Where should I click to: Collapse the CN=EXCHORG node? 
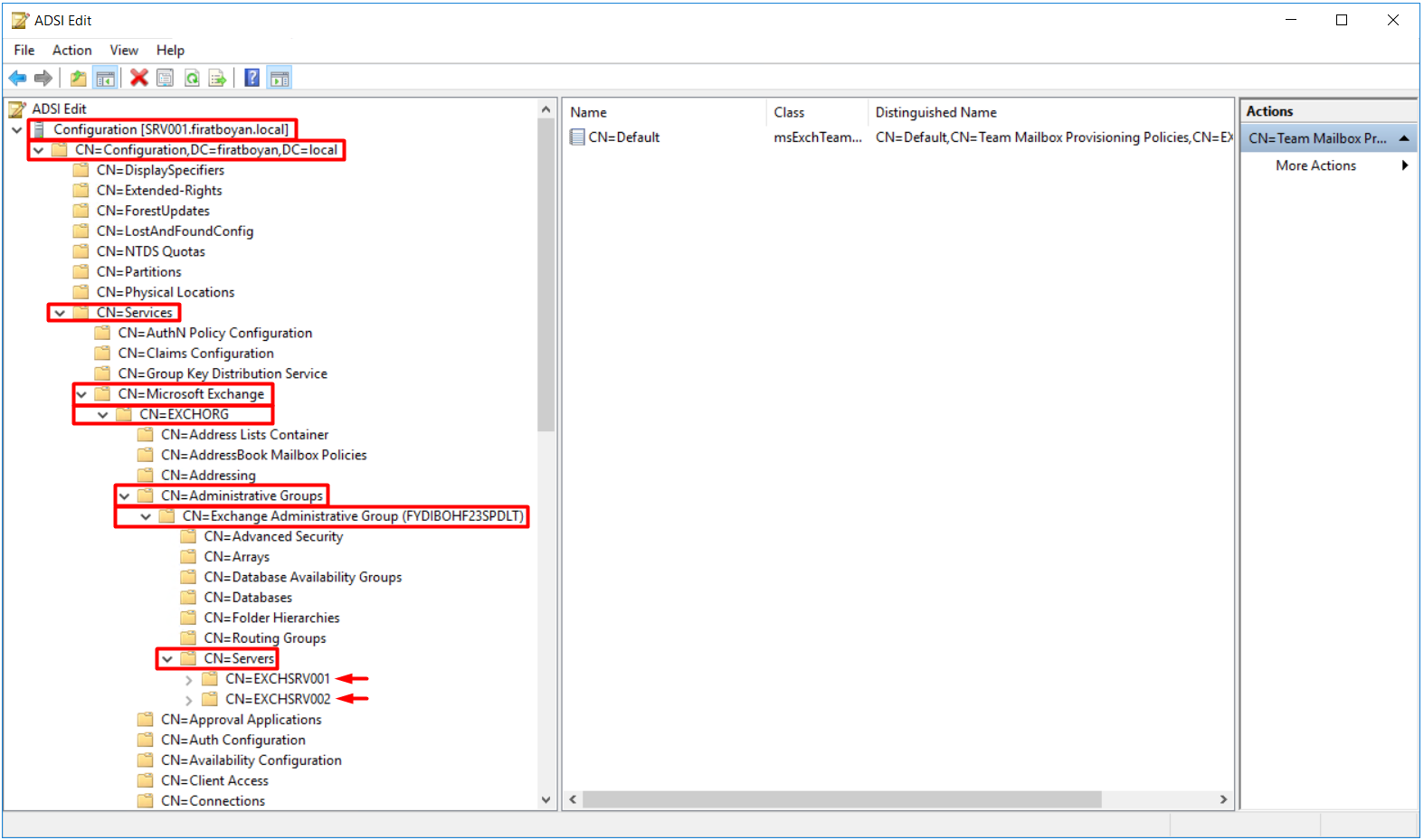point(103,415)
